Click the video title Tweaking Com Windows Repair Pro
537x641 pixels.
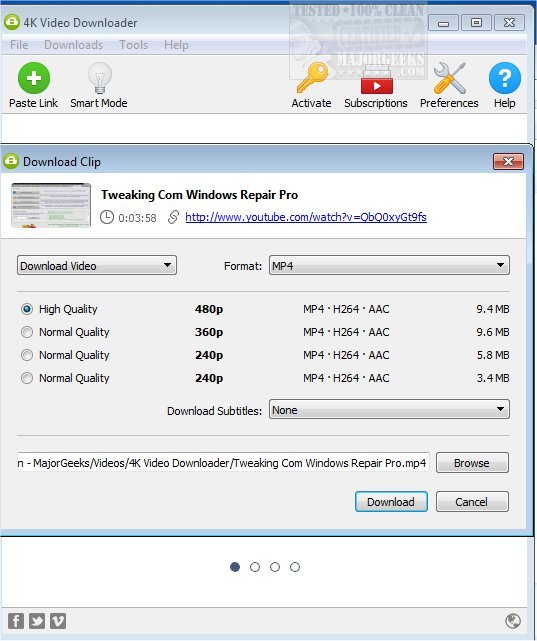coord(199,195)
